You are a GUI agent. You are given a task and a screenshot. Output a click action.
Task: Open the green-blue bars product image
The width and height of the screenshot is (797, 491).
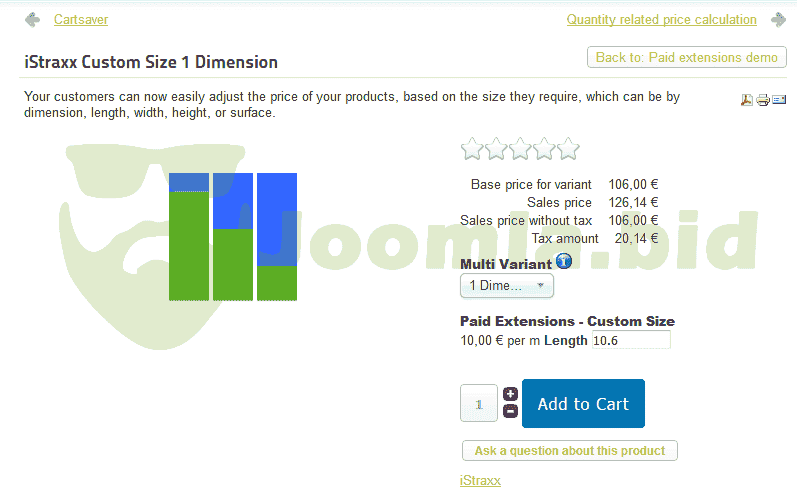233,237
